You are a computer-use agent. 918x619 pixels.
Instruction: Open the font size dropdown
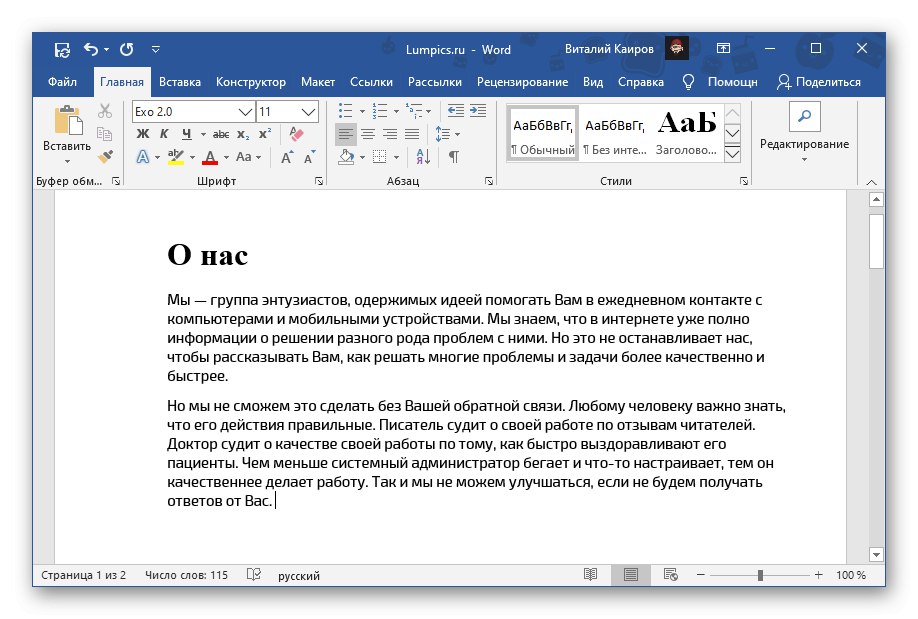pos(309,112)
